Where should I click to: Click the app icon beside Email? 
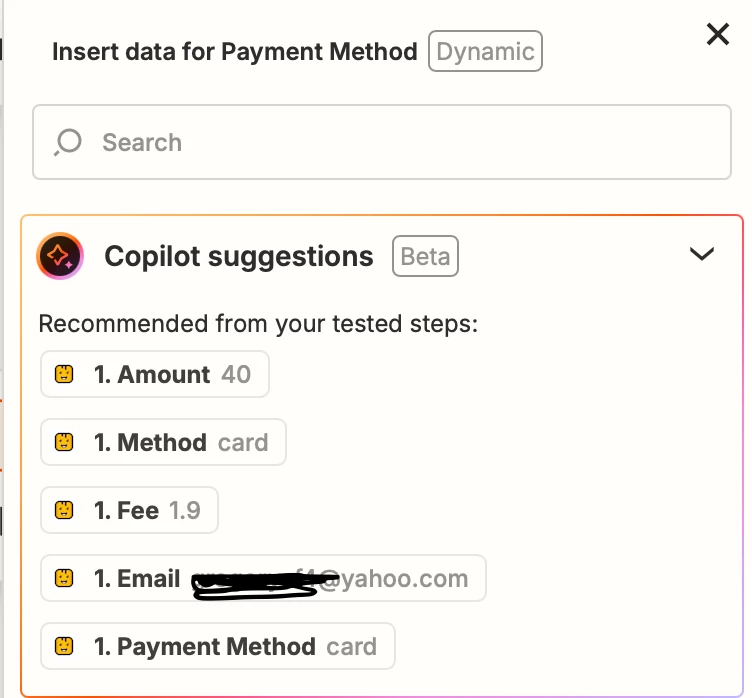click(65, 579)
